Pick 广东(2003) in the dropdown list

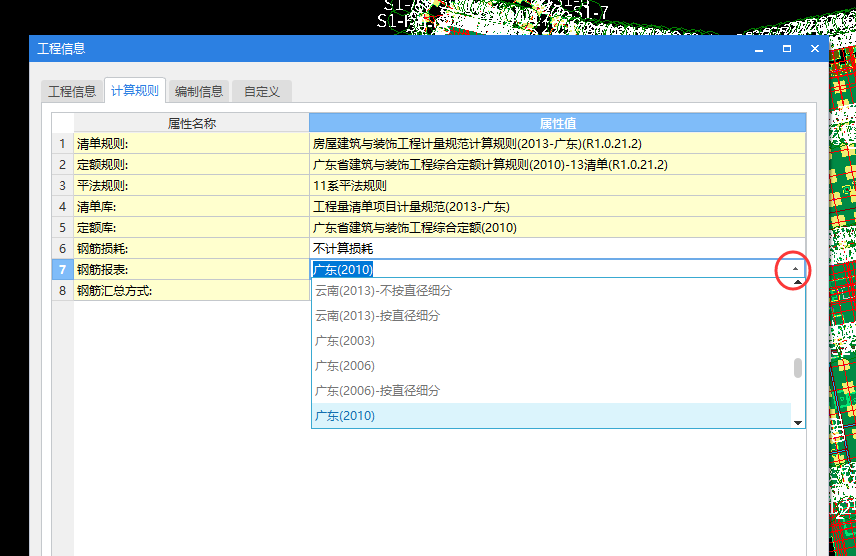(551, 341)
